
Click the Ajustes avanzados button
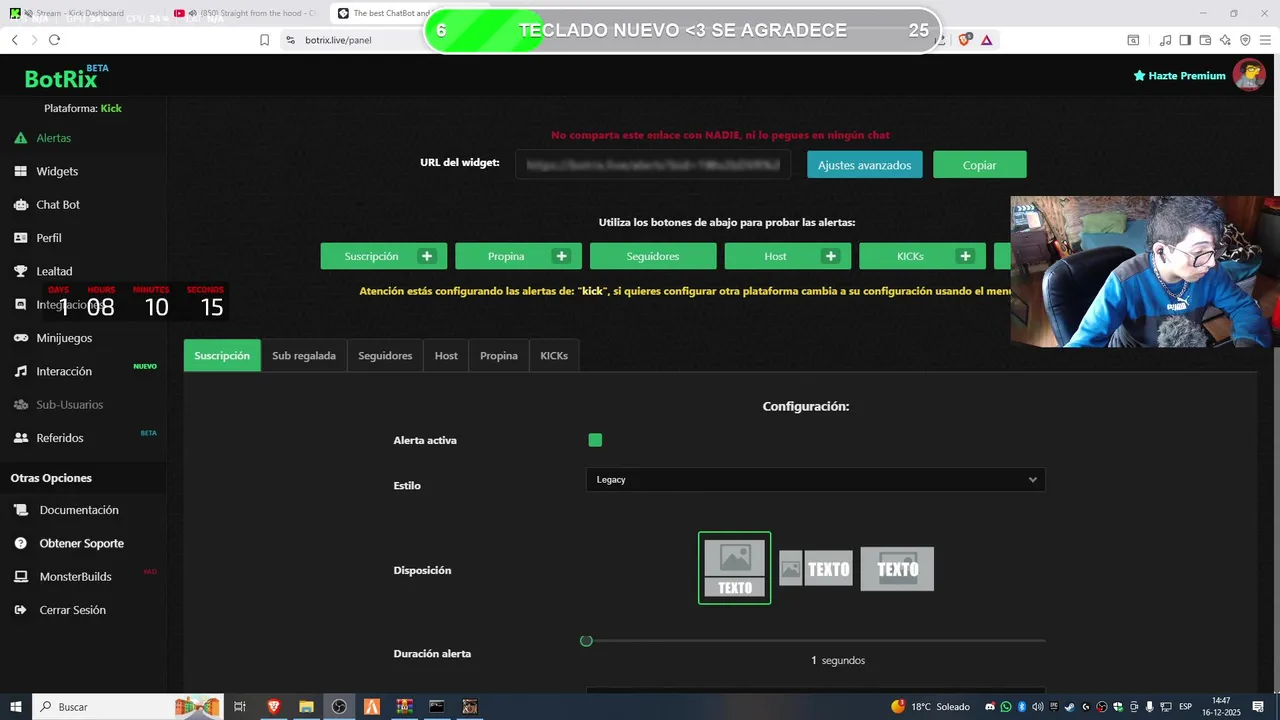(x=865, y=165)
